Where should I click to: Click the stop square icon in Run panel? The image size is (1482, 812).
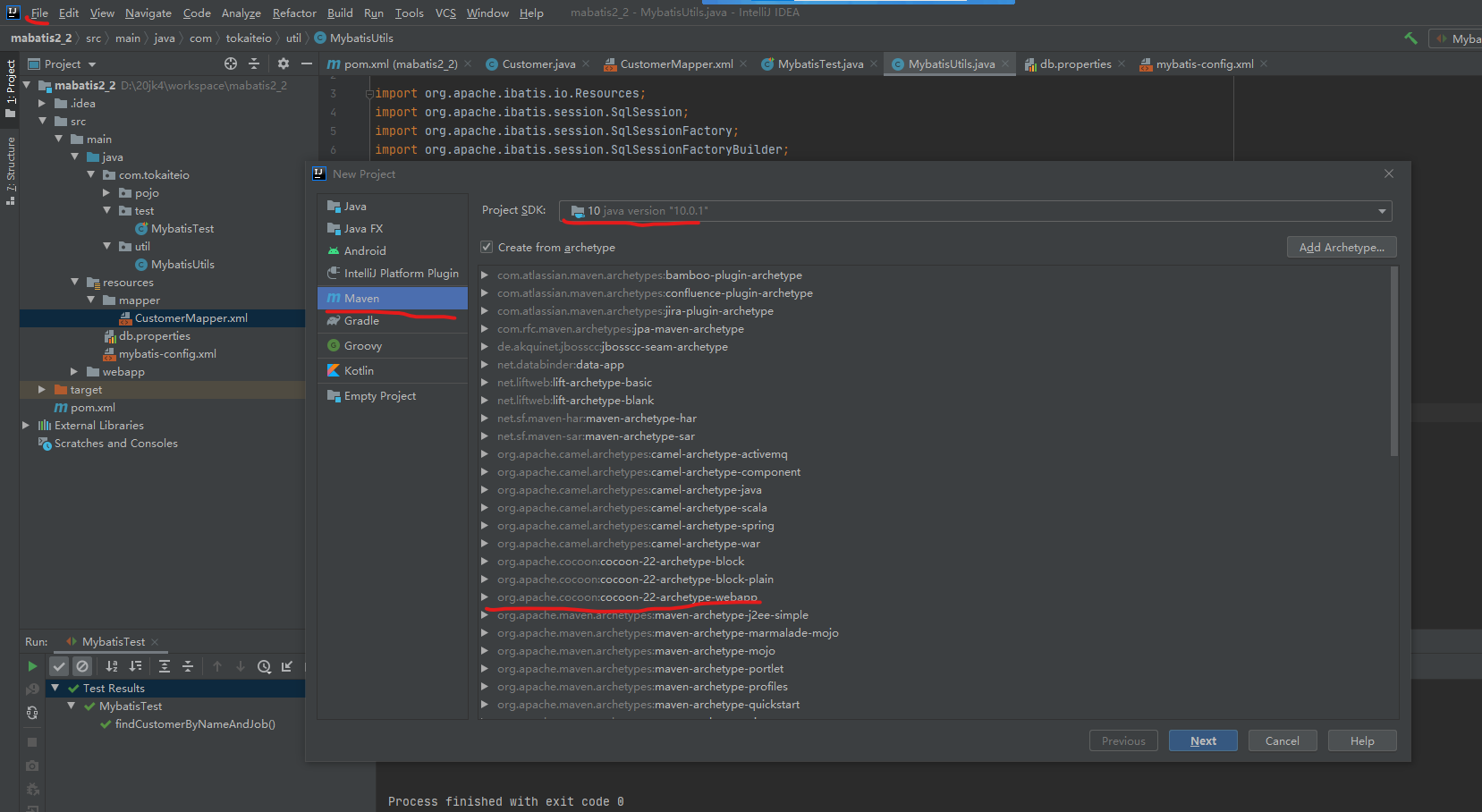[x=32, y=742]
